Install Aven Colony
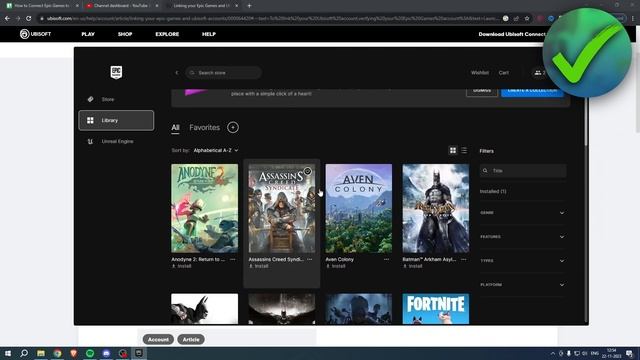640x360 pixels. (336, 266)
